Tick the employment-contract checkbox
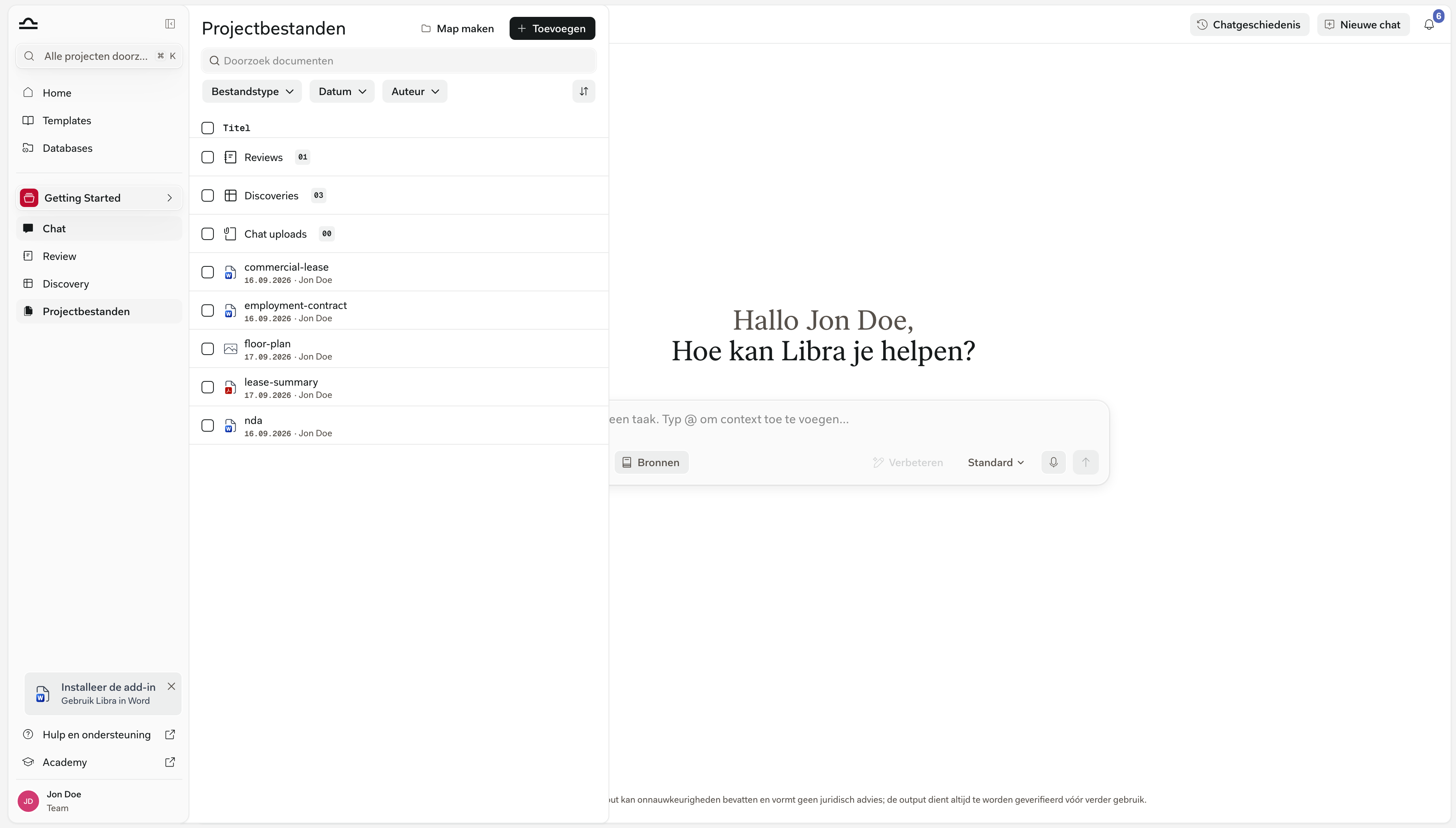Viewport: 1456px width, 828px height. coord(207,310)
